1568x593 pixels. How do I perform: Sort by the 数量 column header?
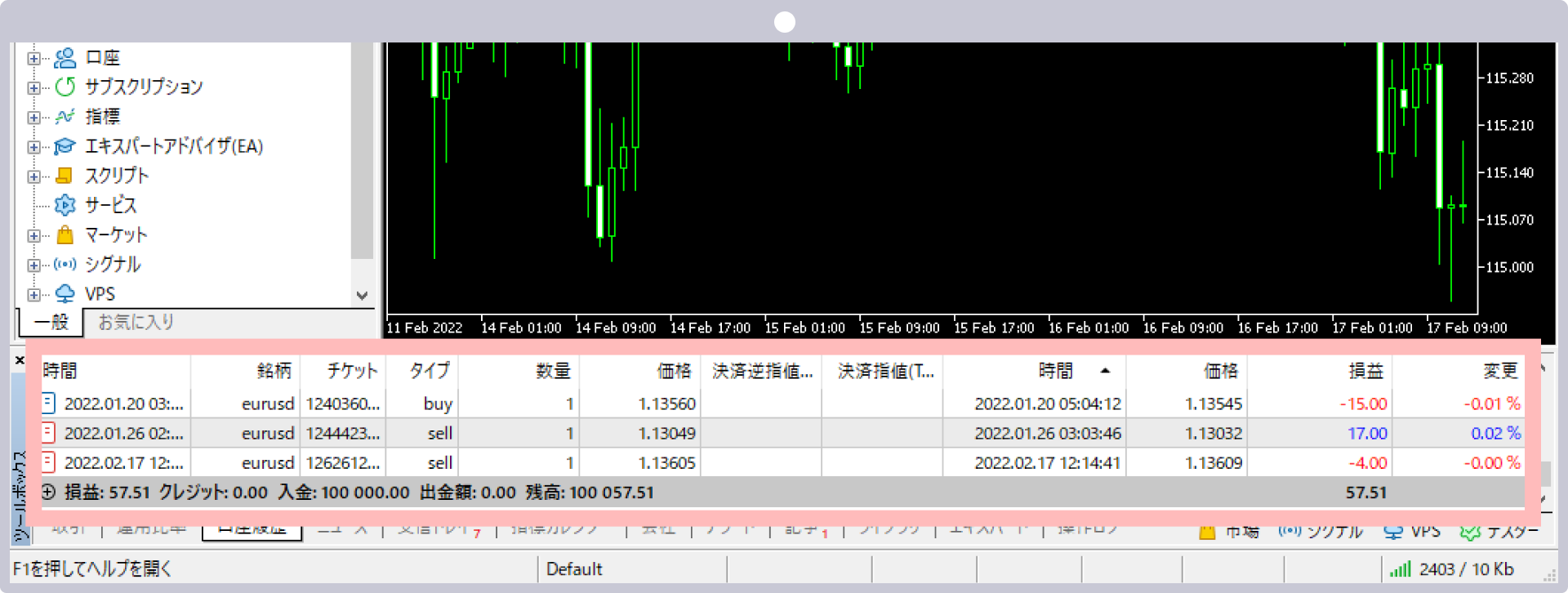tap(519, 371)
